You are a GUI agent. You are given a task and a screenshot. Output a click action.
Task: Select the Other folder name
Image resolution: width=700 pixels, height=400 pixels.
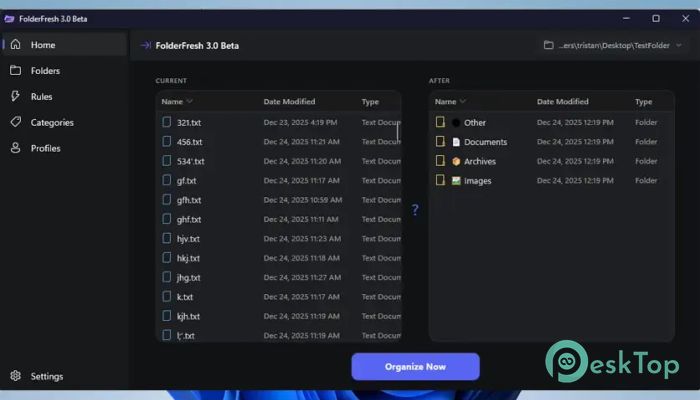coord(475,123)
